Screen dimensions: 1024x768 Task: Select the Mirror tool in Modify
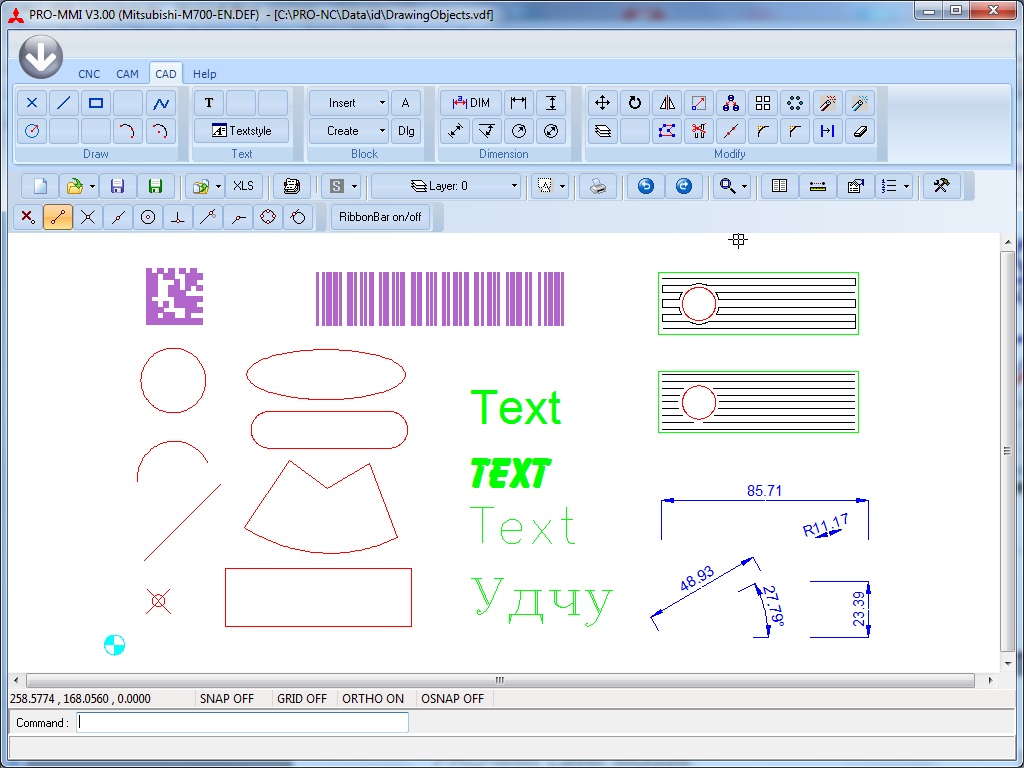[667, 103]
